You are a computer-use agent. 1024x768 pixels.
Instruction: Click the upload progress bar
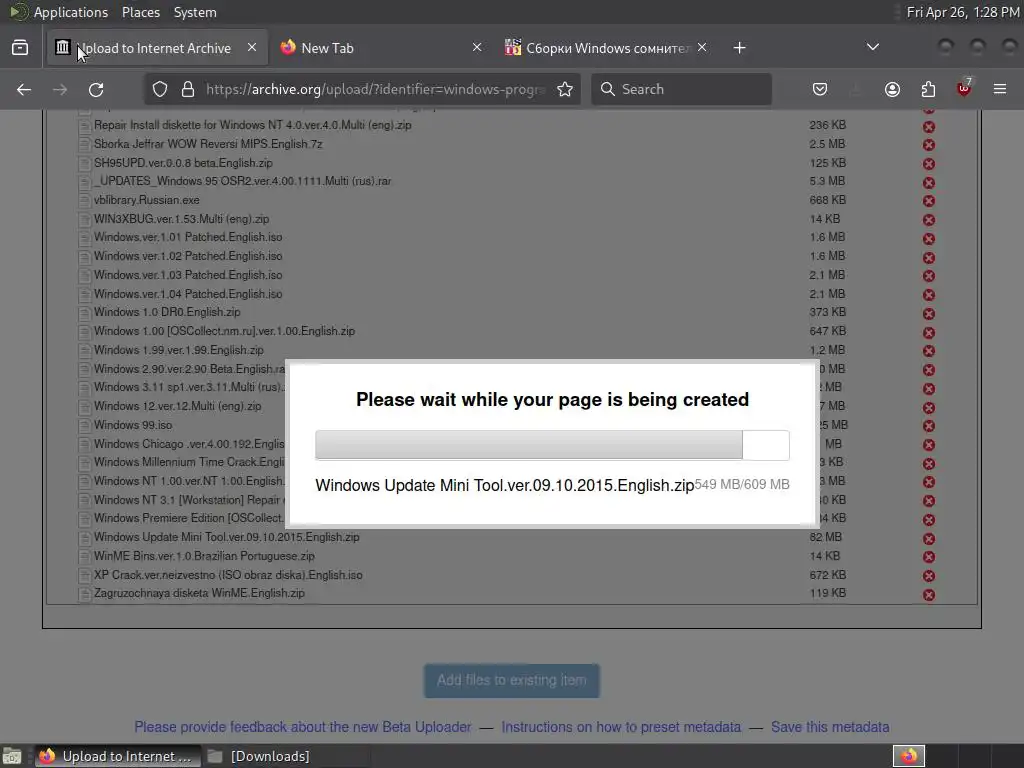tap(552, 445)
